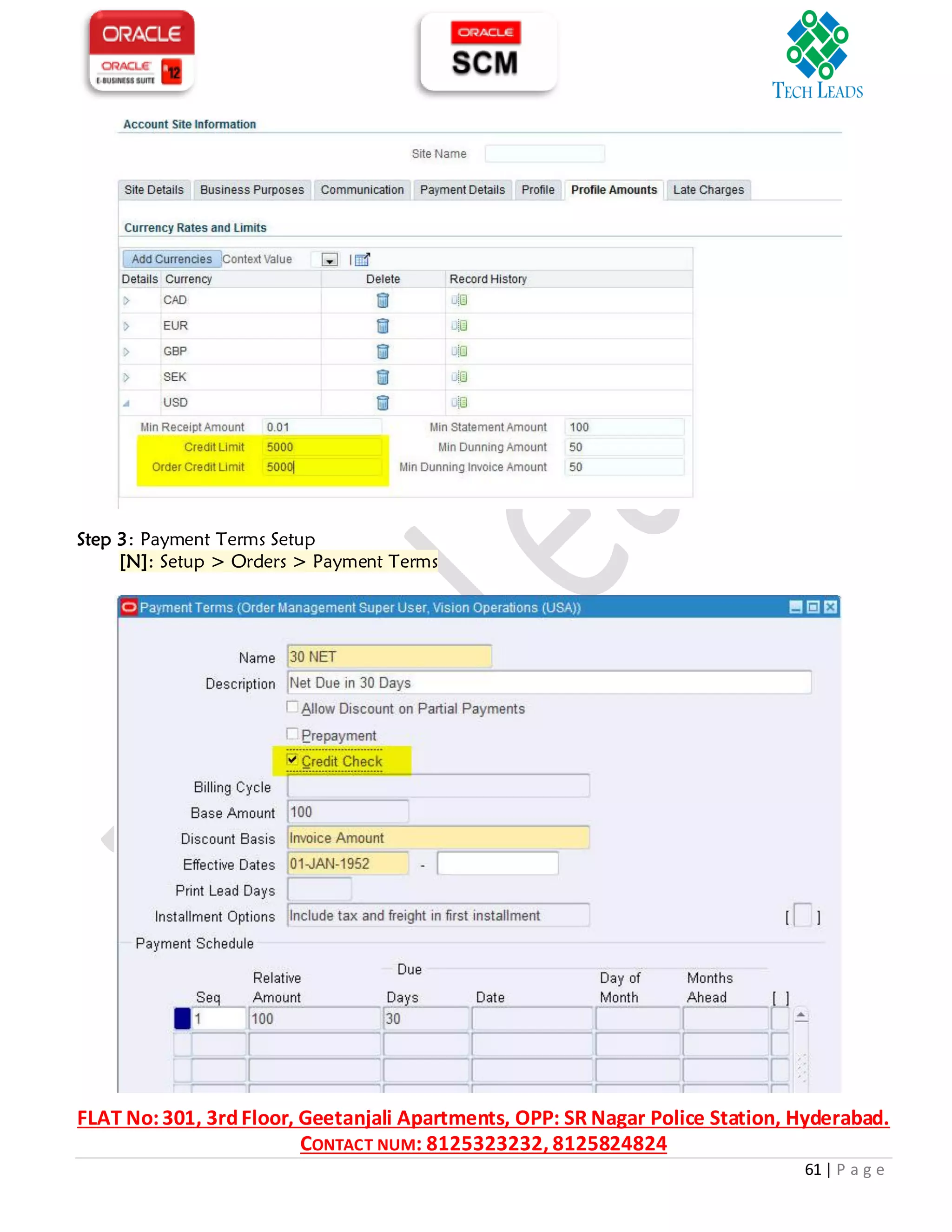
Task: Uncheck the Credit Check checkbox
Action: (292, 759)
